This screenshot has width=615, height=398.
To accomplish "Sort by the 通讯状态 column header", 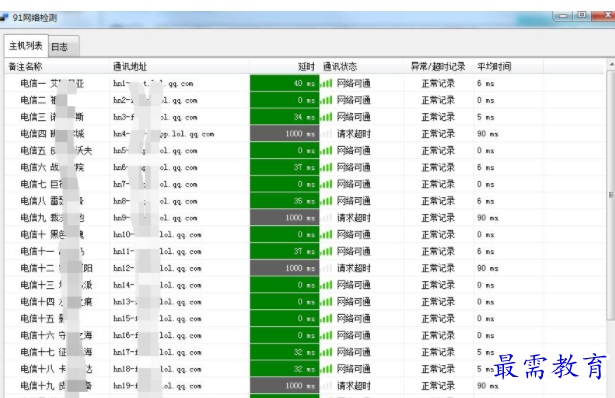I will [x=361, y=67].
